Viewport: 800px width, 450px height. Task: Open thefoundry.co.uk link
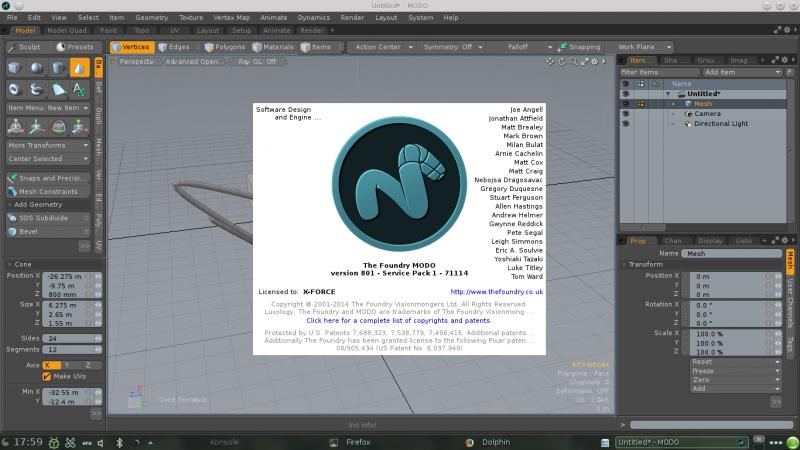[496, 292]
